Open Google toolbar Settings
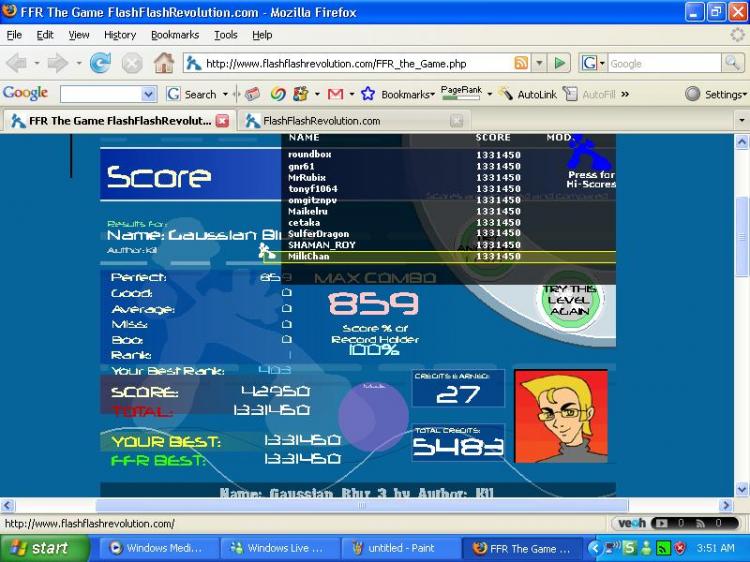 tap(716, 94)
